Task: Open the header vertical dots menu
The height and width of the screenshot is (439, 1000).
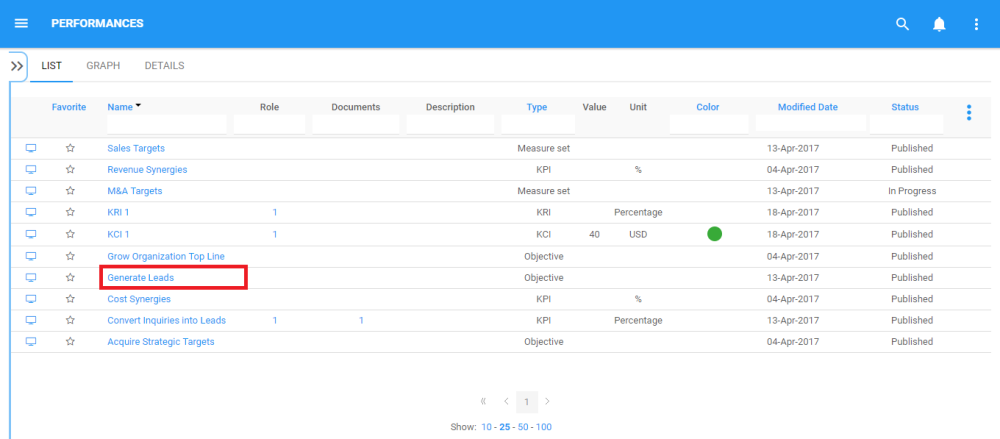Action: 976,24
